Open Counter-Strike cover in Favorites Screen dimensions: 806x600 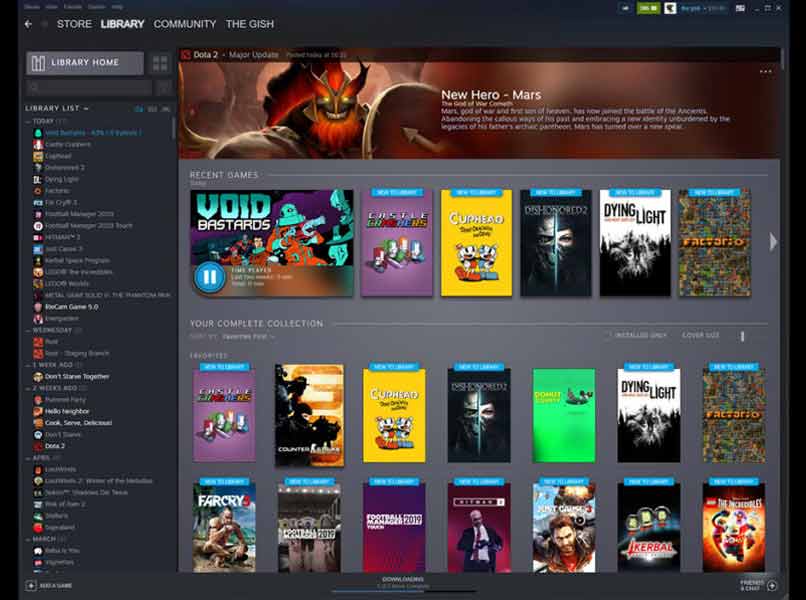[309, 415]
